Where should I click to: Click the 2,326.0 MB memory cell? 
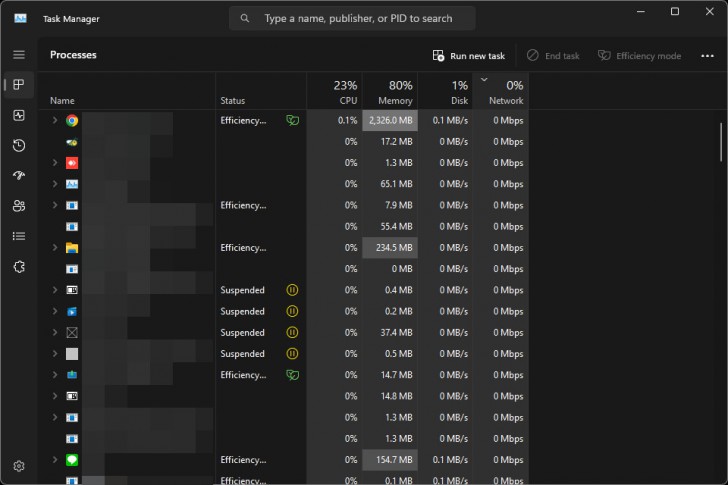390,121
